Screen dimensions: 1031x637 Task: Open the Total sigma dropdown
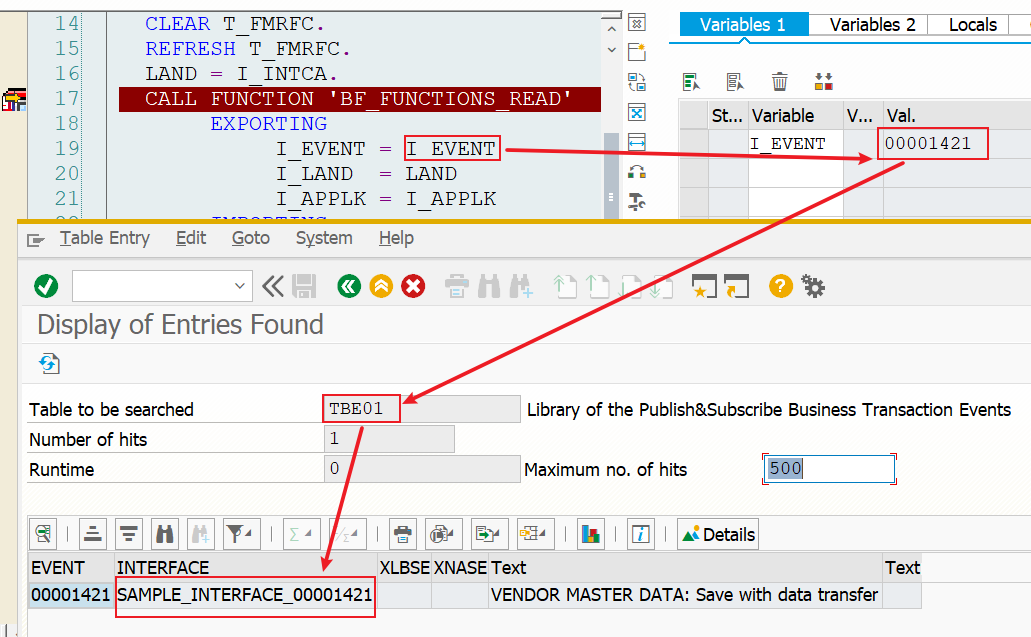[x=301, y=534]
